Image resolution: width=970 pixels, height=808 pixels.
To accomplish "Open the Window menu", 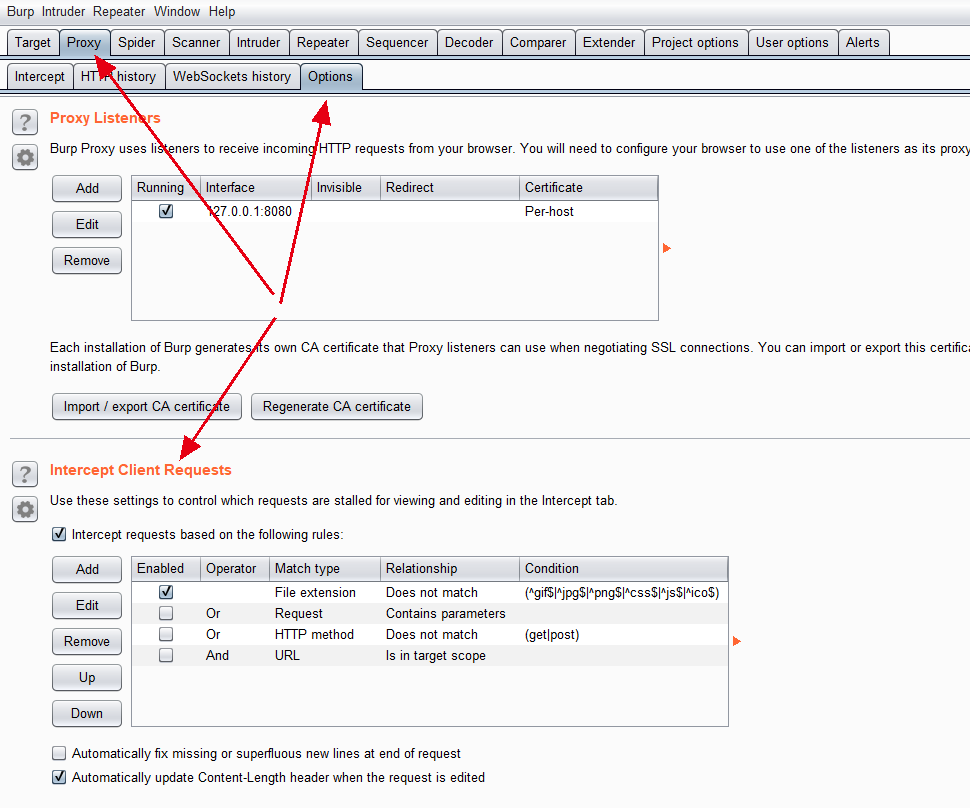I will tap(177, 12).
